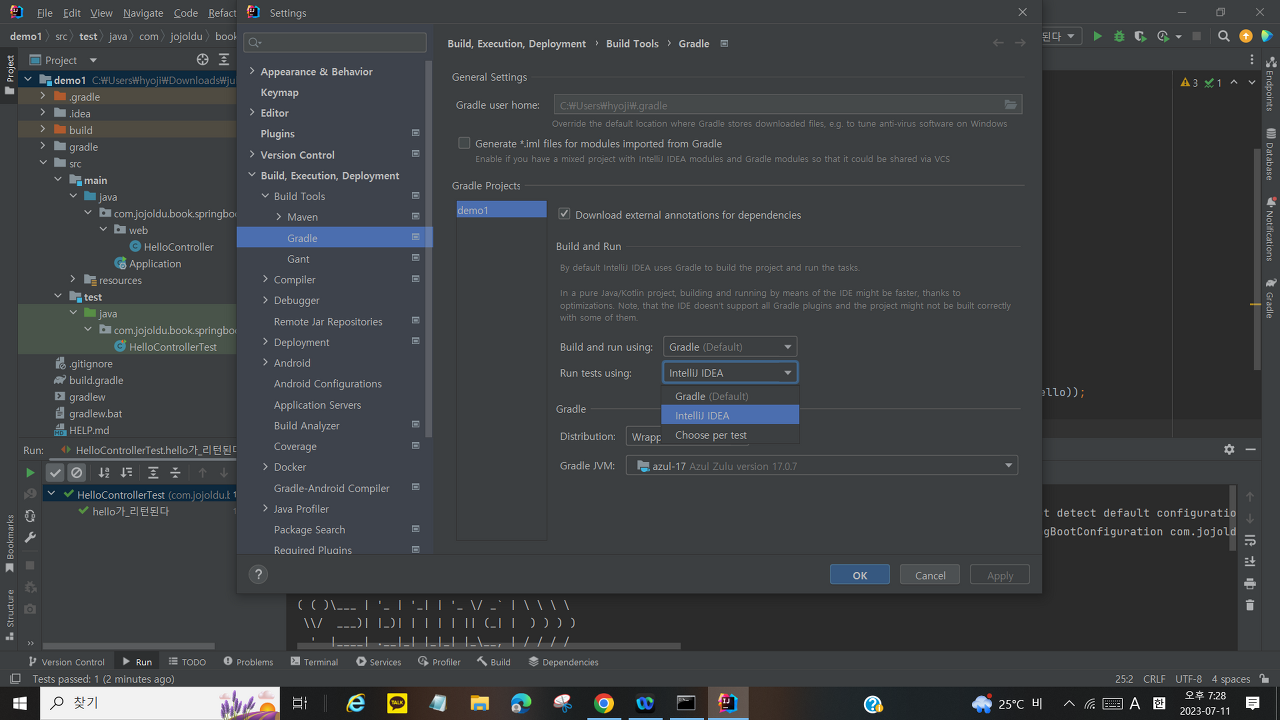This screenshot has width=1280, height=720.
Task: Click the Settings search field
Action: pos(335,42)
